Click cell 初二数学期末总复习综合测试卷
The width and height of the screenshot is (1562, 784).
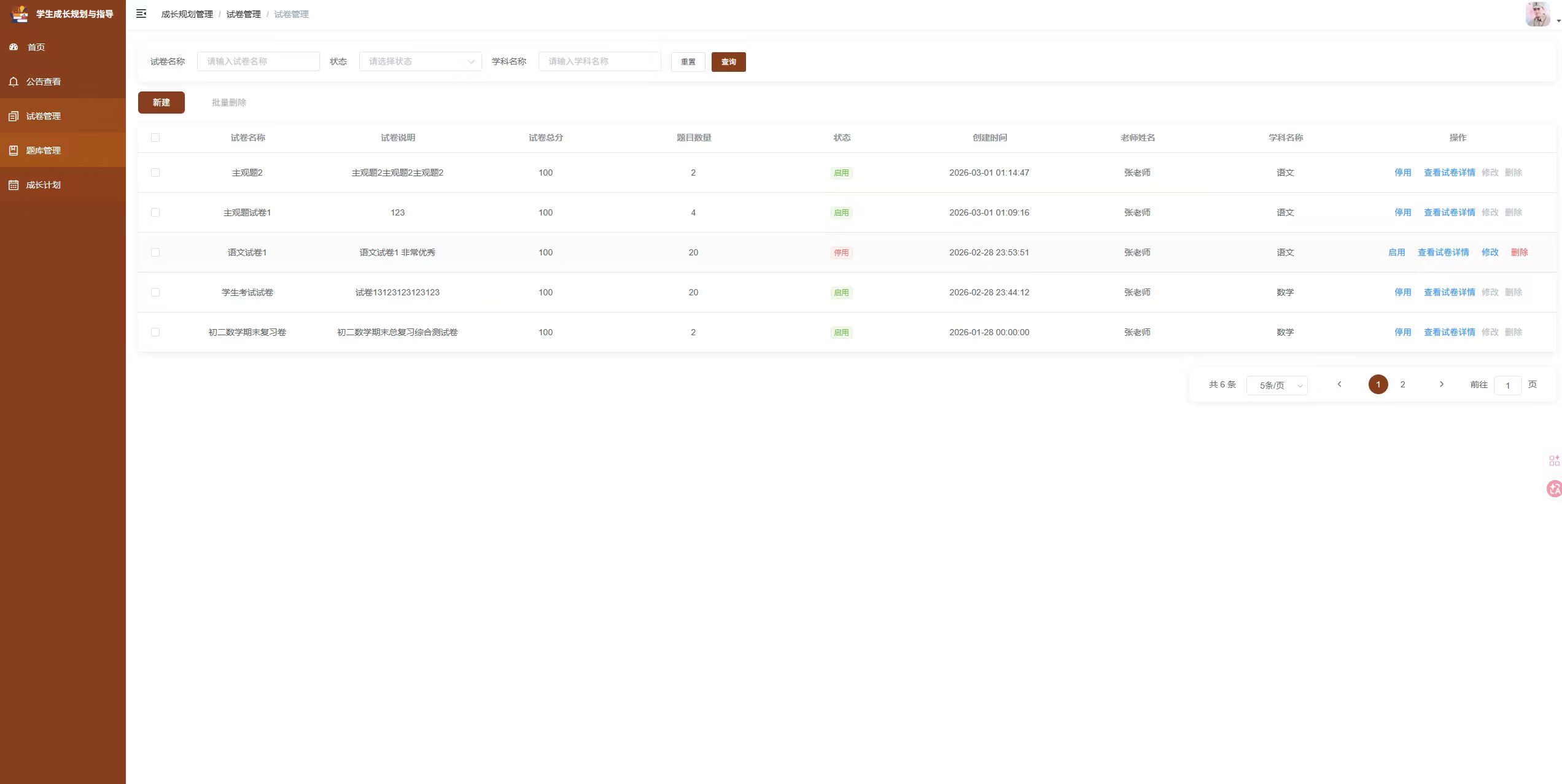[397, 332]
